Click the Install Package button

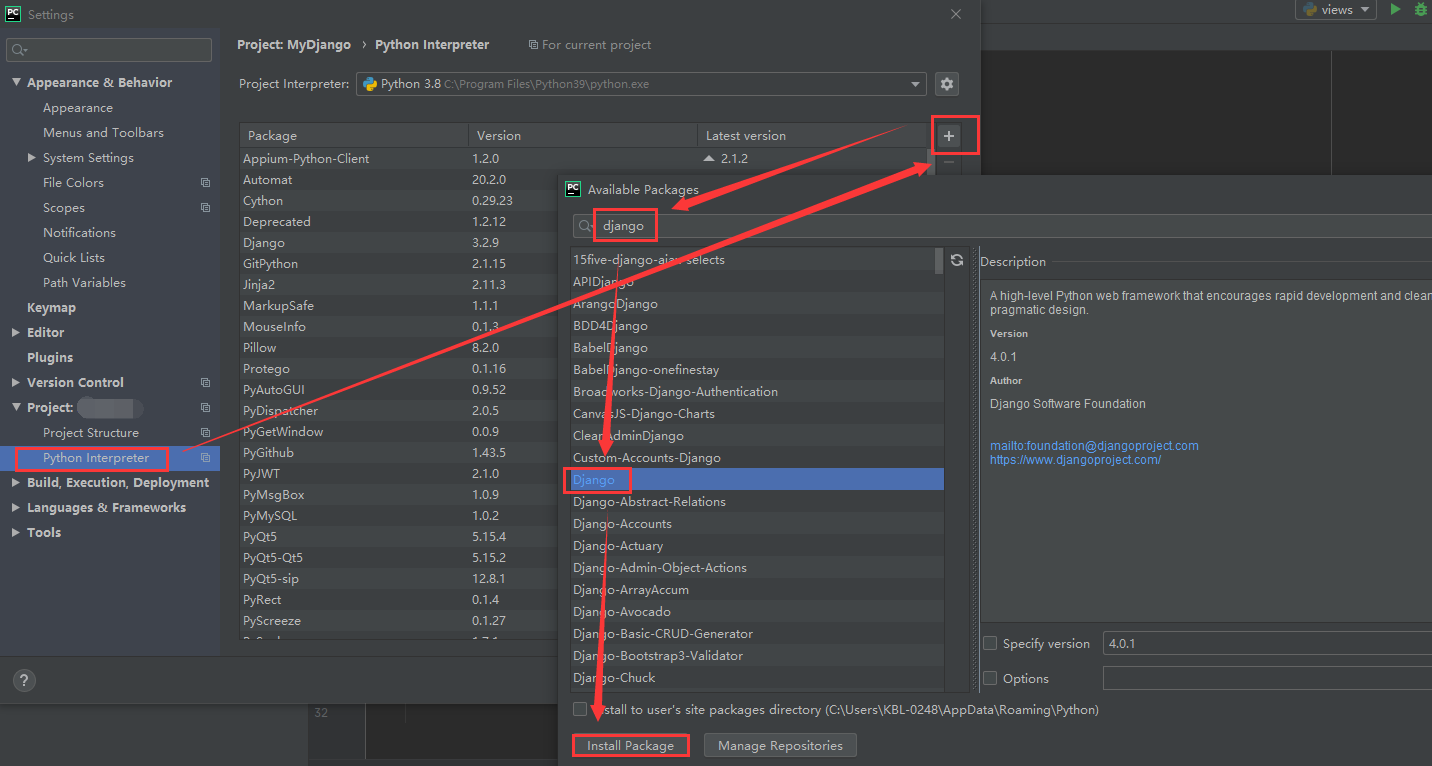click(x=631, y=746)
